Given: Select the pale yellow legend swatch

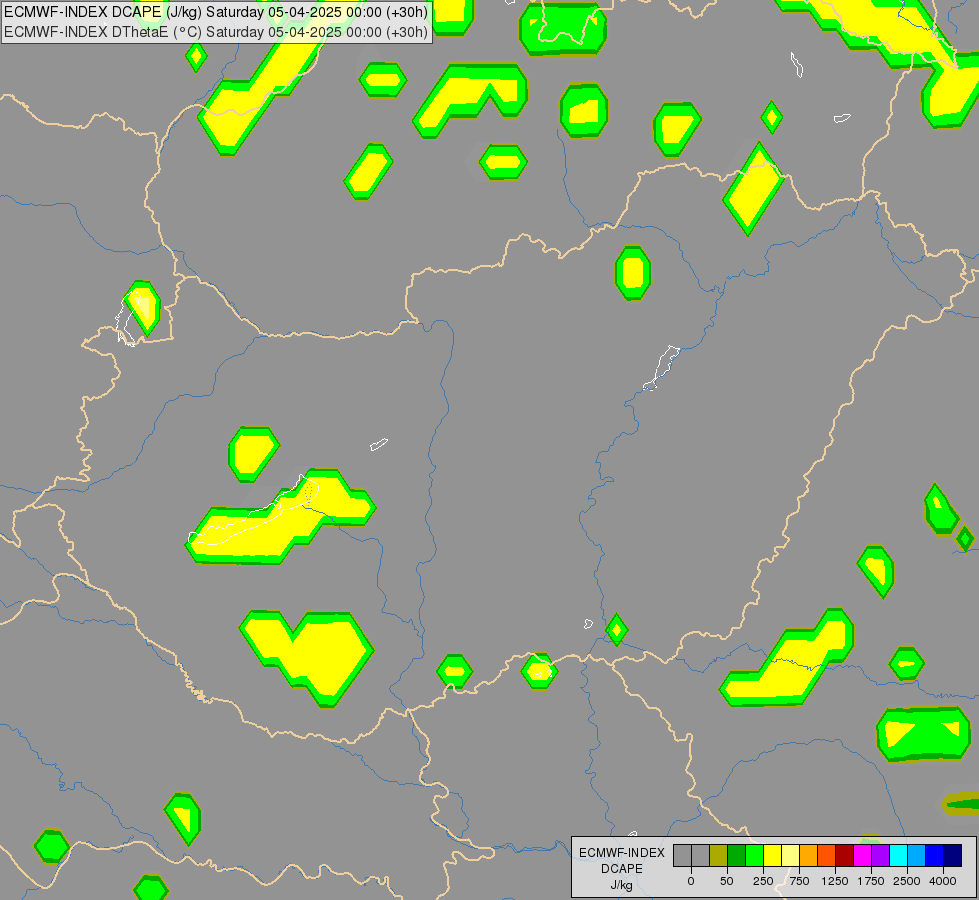Looking at the screenshot, I should point(790,855).
